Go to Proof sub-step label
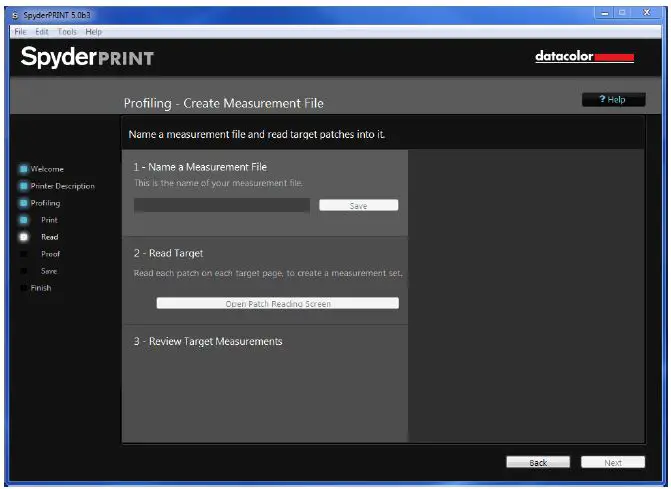Screen dimensions: 671x489 [x=50, y=254]
